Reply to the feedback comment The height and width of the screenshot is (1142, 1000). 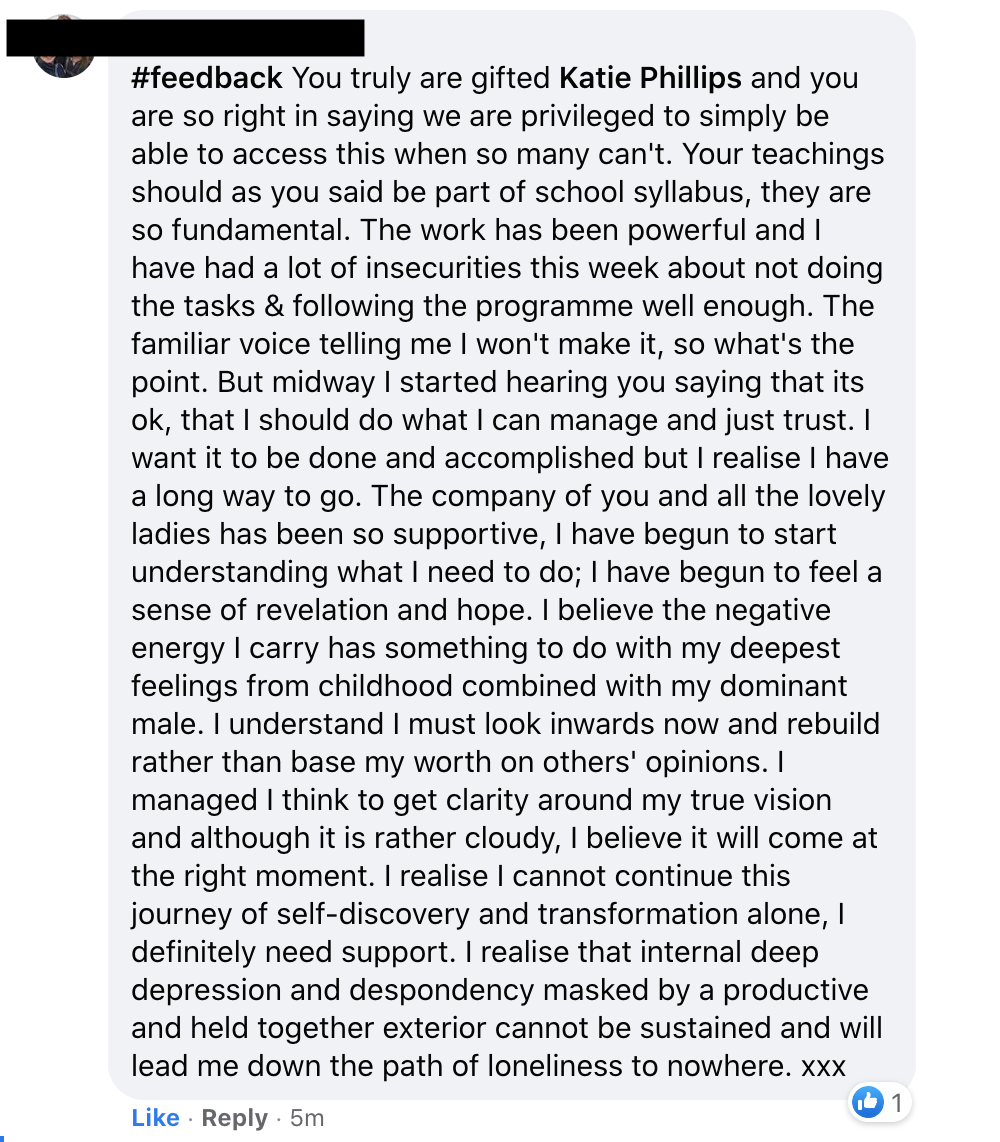click(x=234, y=1118)
